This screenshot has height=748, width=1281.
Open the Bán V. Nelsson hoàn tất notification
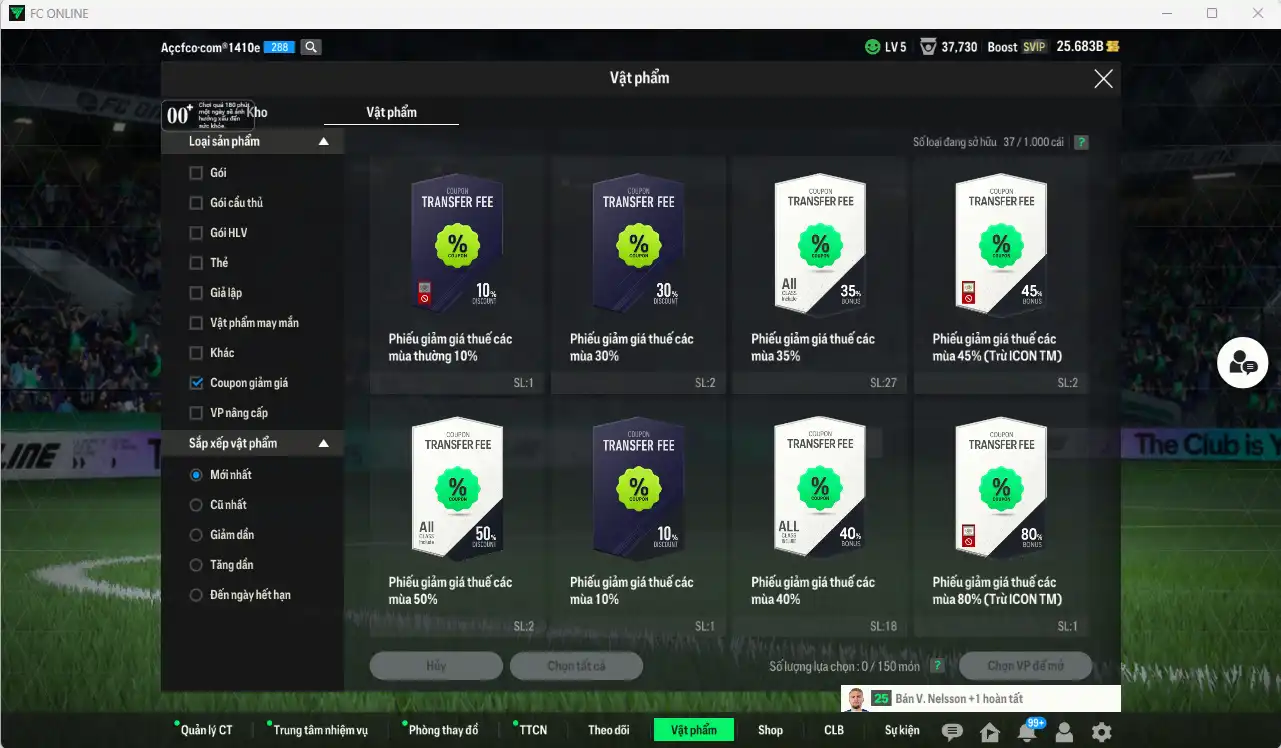pyautogui.click(x=981, y=699)
